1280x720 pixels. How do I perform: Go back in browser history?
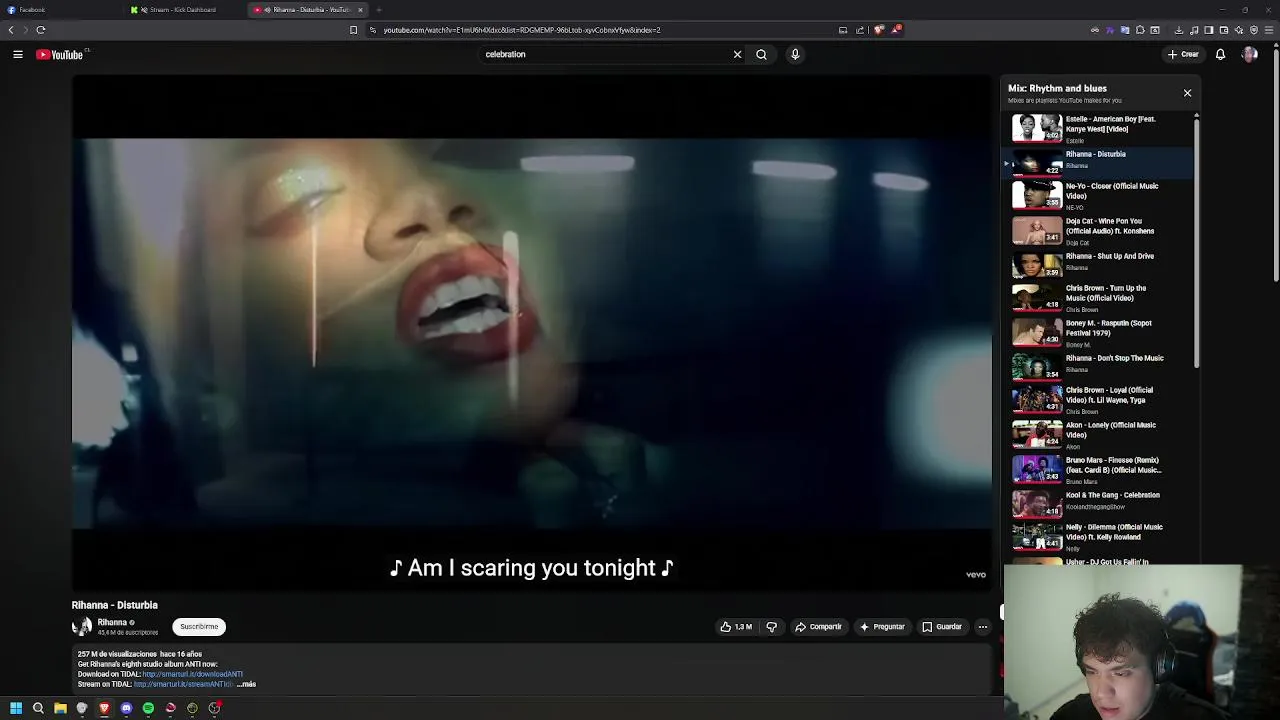tap(11, 30)
